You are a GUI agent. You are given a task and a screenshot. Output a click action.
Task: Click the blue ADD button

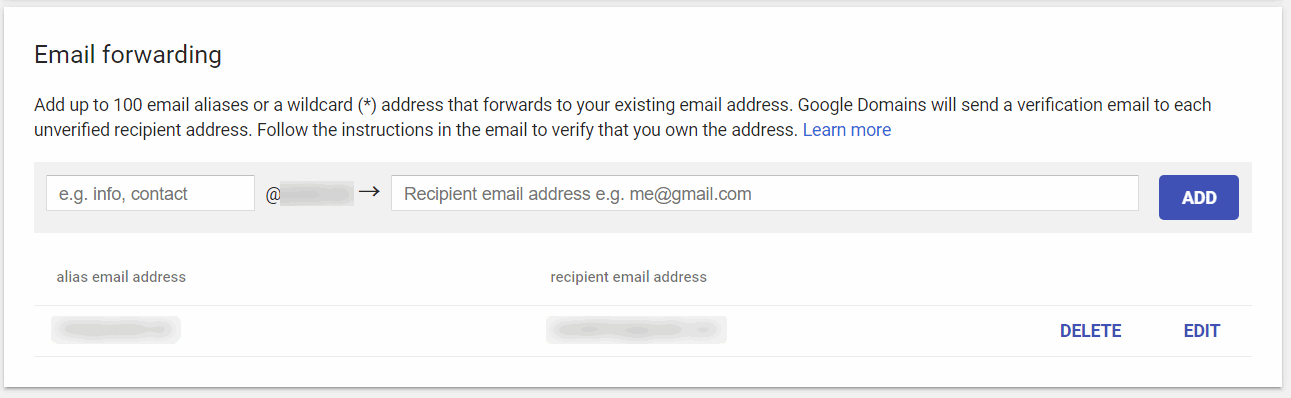[1199, 198]
